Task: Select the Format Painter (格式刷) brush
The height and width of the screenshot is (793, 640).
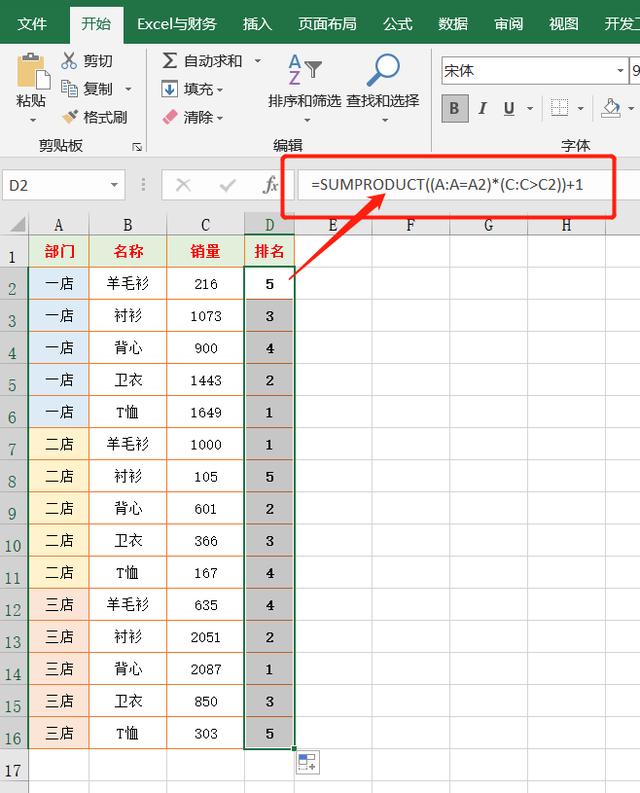Action: click(x=69, y=117)
